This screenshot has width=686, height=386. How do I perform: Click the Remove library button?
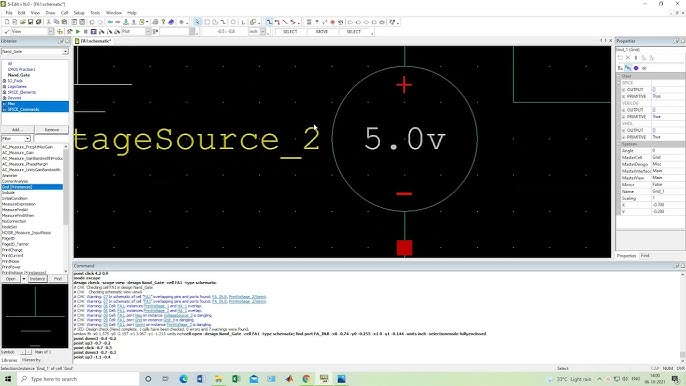pyautogui.click(x=52, y=130)
